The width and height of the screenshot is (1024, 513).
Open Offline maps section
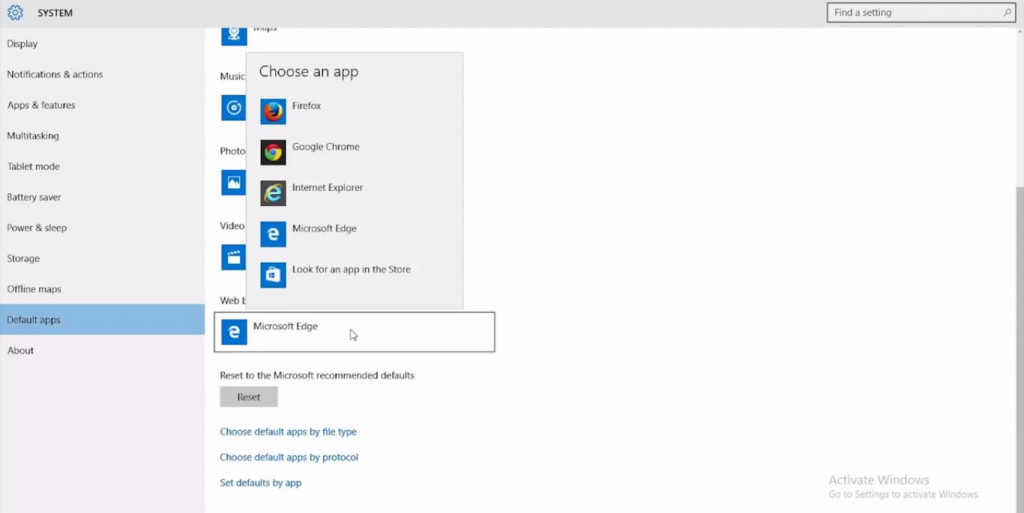pos(102,289)
